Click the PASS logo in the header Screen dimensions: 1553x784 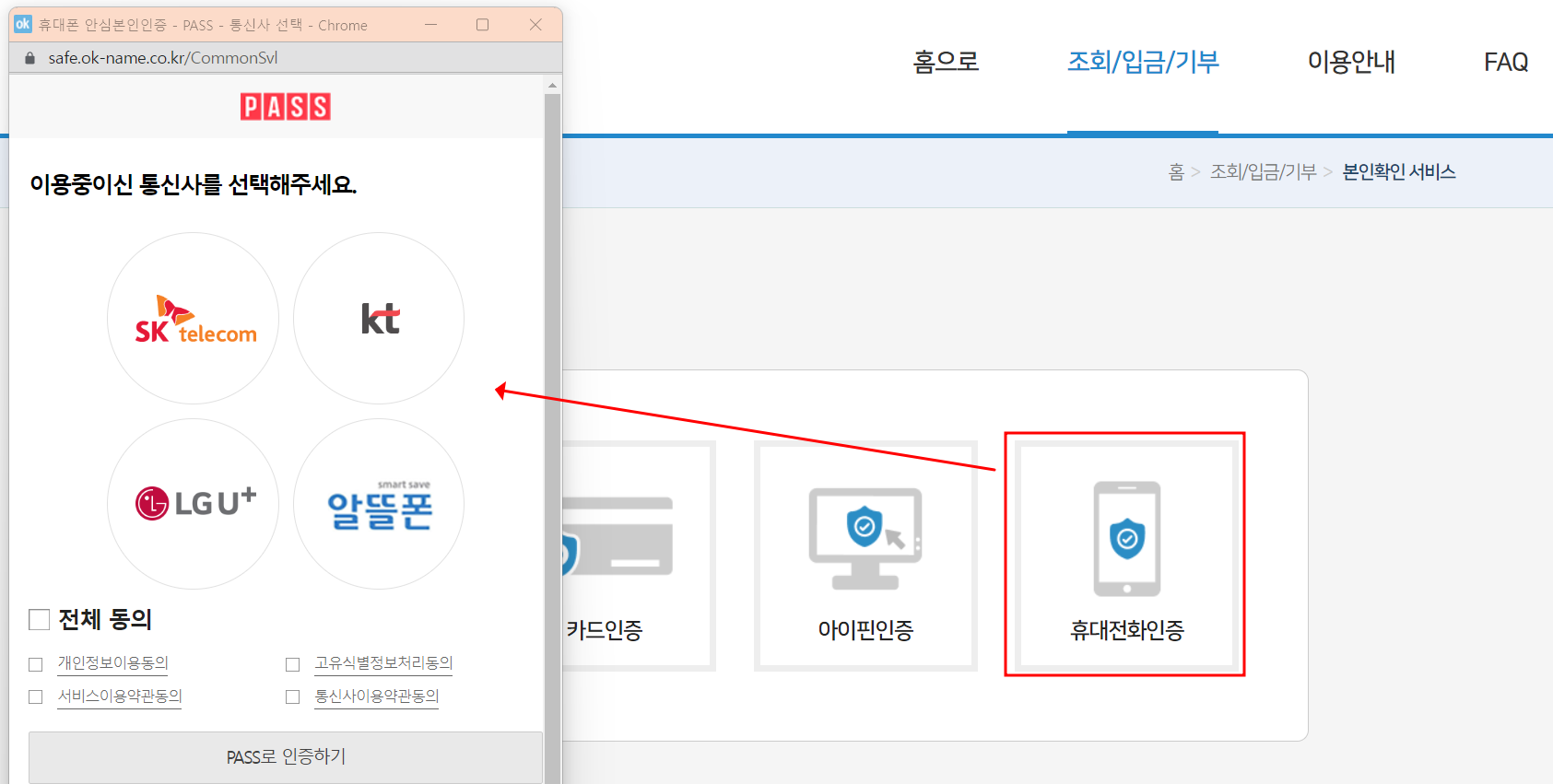pyautogui.click(x=286, y=107)
